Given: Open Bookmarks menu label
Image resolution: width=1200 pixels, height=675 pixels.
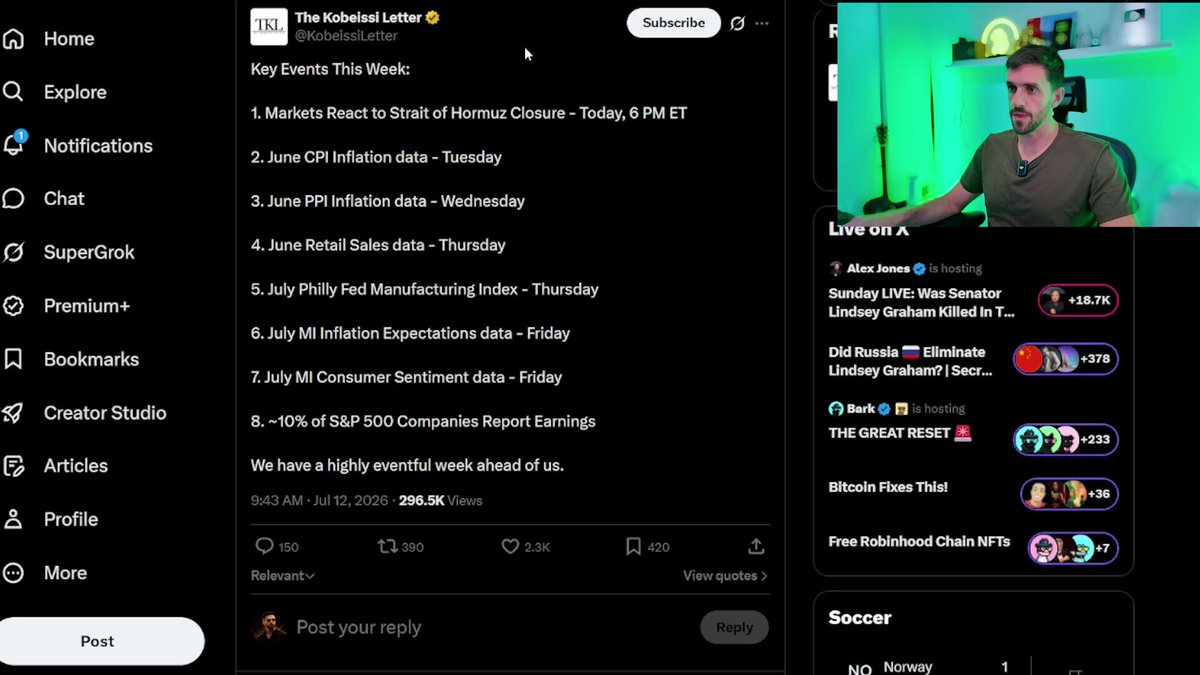Looking at the screenshot, I should pos(91,359).
